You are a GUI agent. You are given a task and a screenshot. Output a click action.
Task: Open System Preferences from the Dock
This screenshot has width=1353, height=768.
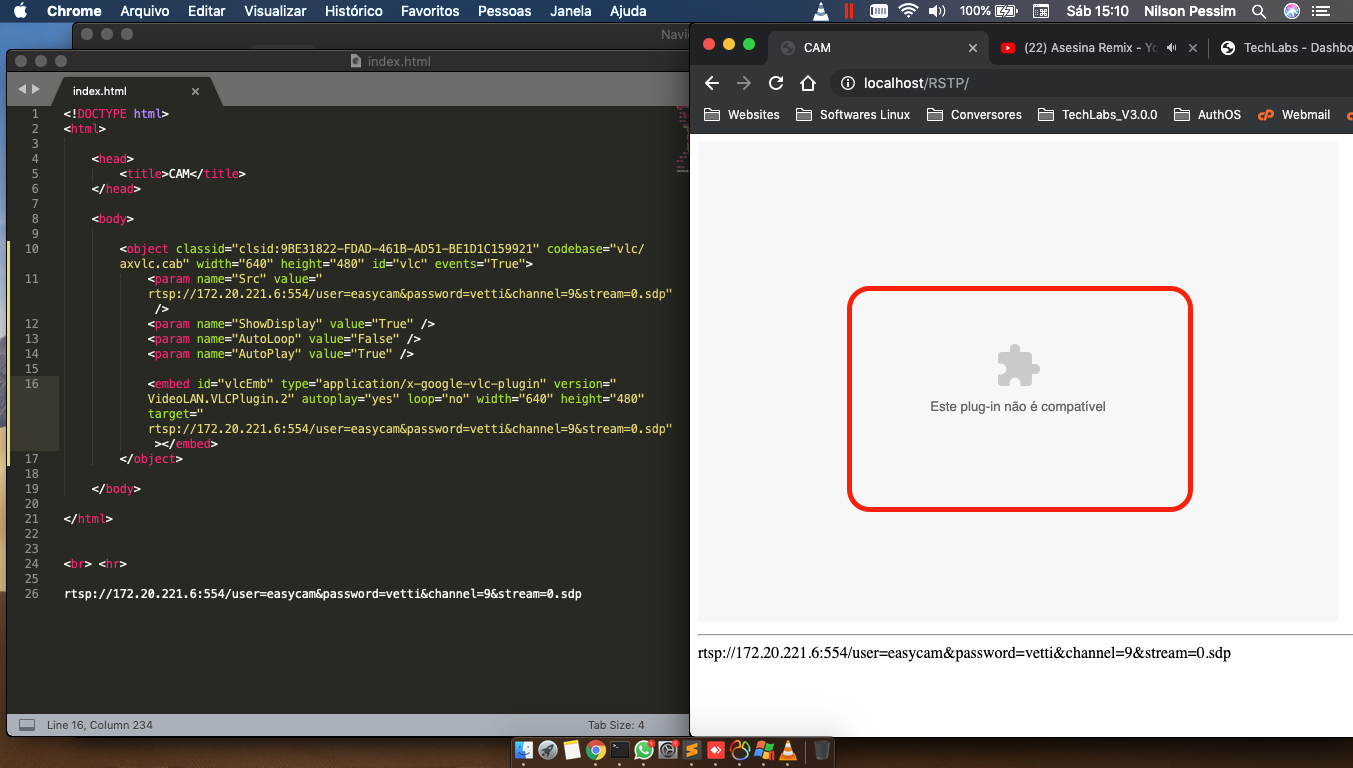pyautogui.click(x=668, y=750)
